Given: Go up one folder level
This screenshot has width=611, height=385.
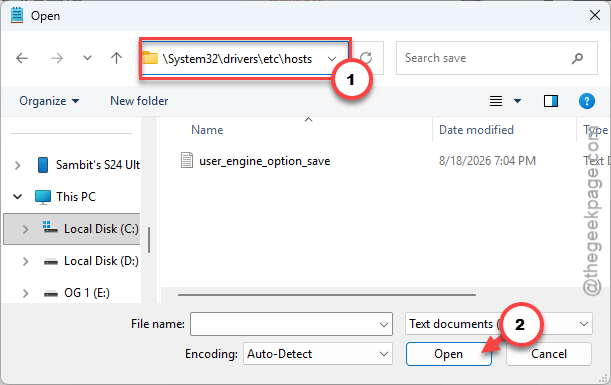Looking at the screenshot, I should click(x=116, y=58).
